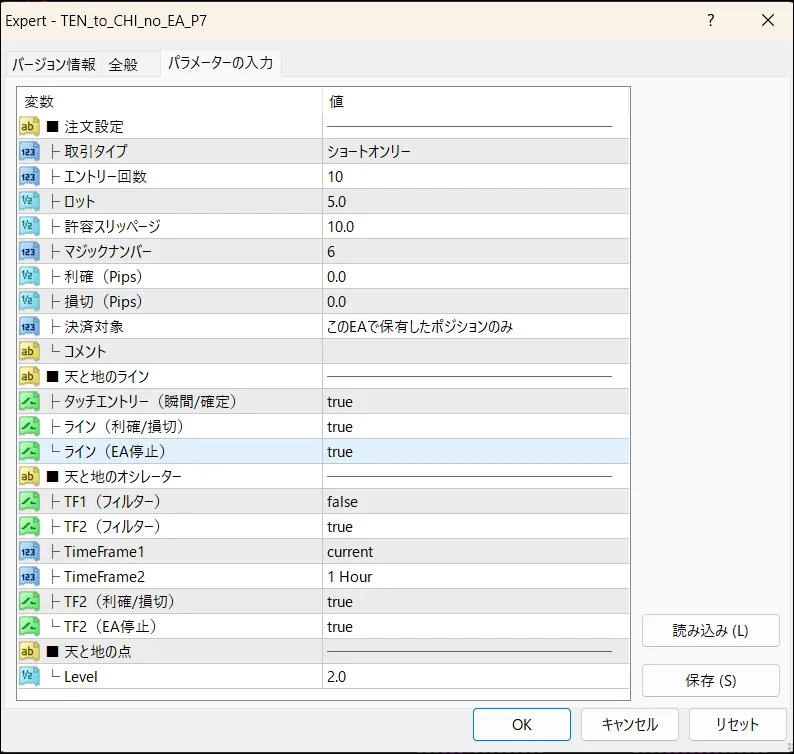The width and height of the screenshot is (794, 754).
Task: Click the bool icon beside TF2（EA停止）
Action: (x=29, y=626)
